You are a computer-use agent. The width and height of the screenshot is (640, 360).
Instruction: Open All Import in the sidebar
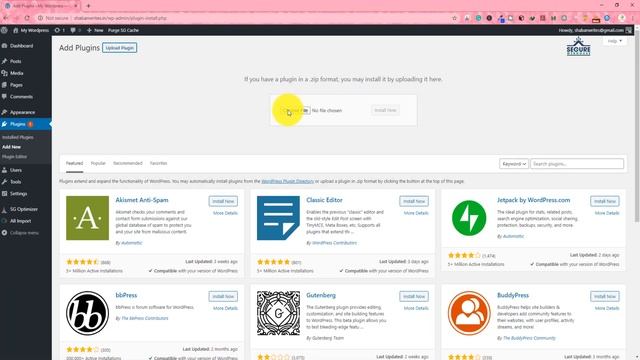coord(20,221)
